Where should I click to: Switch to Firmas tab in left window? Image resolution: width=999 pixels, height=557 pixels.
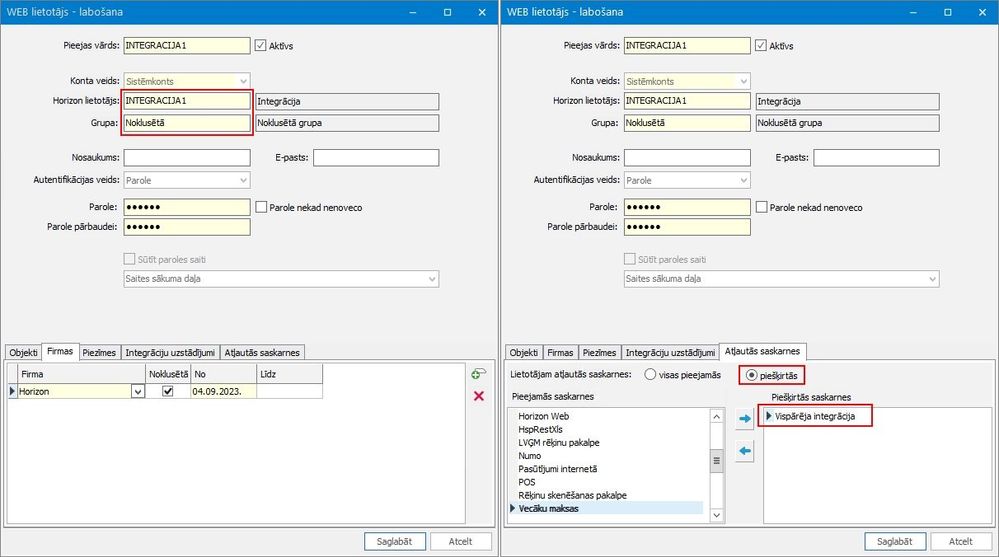[x=60, y=351]
